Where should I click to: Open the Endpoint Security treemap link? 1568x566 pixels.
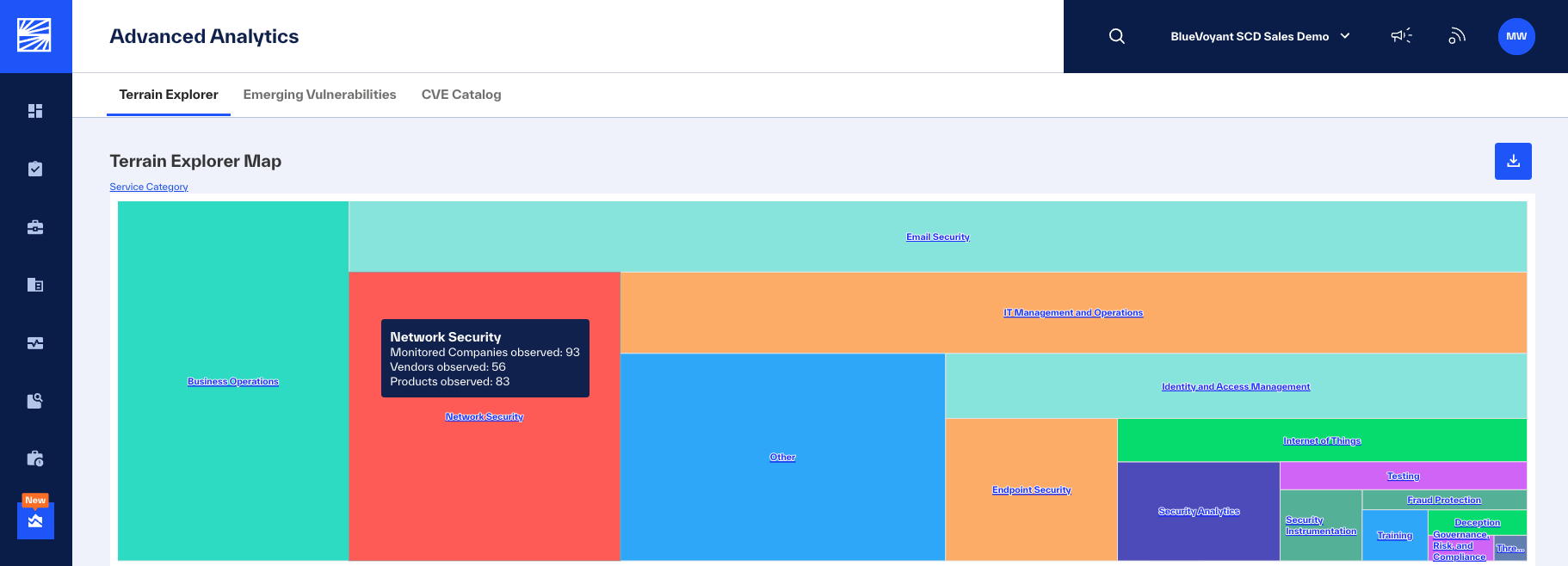click(x=1031, y=489)
